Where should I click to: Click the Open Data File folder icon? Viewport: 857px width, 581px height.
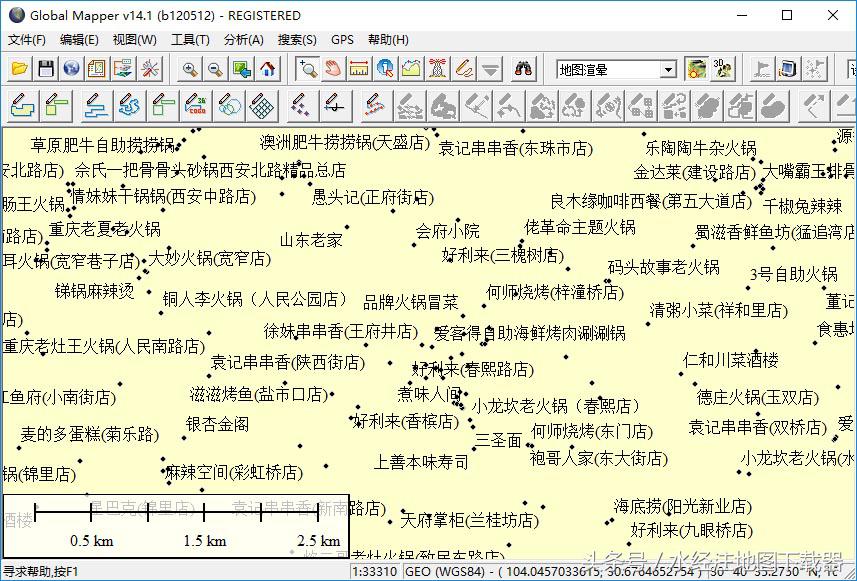coord(19,69)
